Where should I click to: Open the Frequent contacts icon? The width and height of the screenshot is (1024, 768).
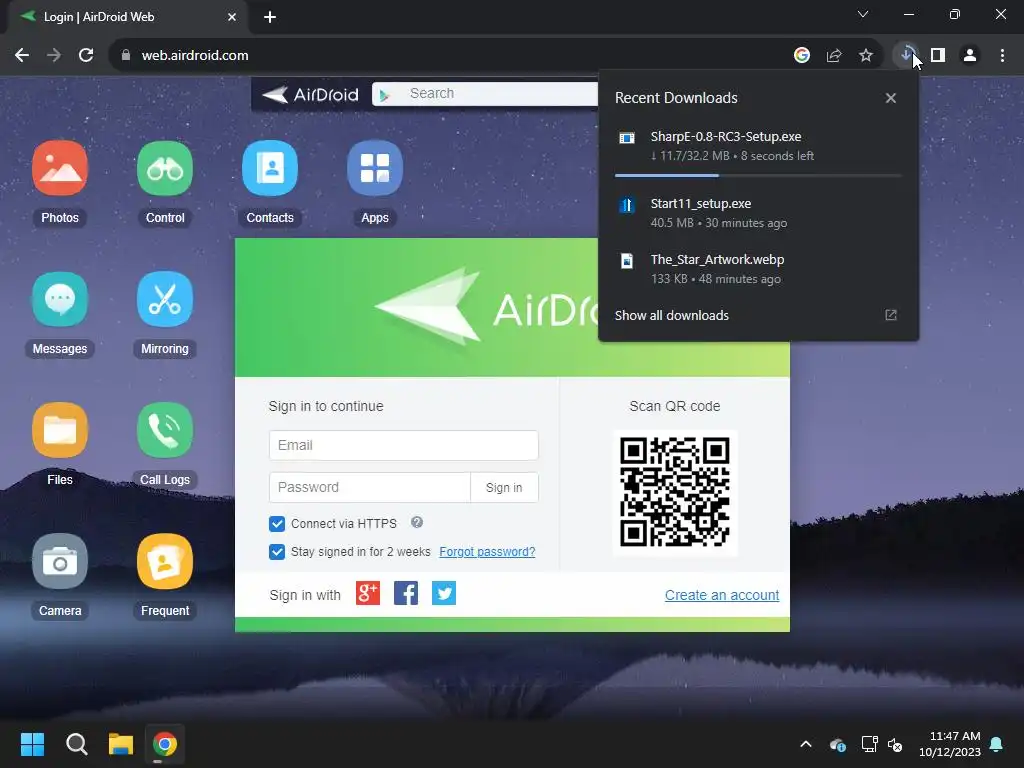pos(165,562)
